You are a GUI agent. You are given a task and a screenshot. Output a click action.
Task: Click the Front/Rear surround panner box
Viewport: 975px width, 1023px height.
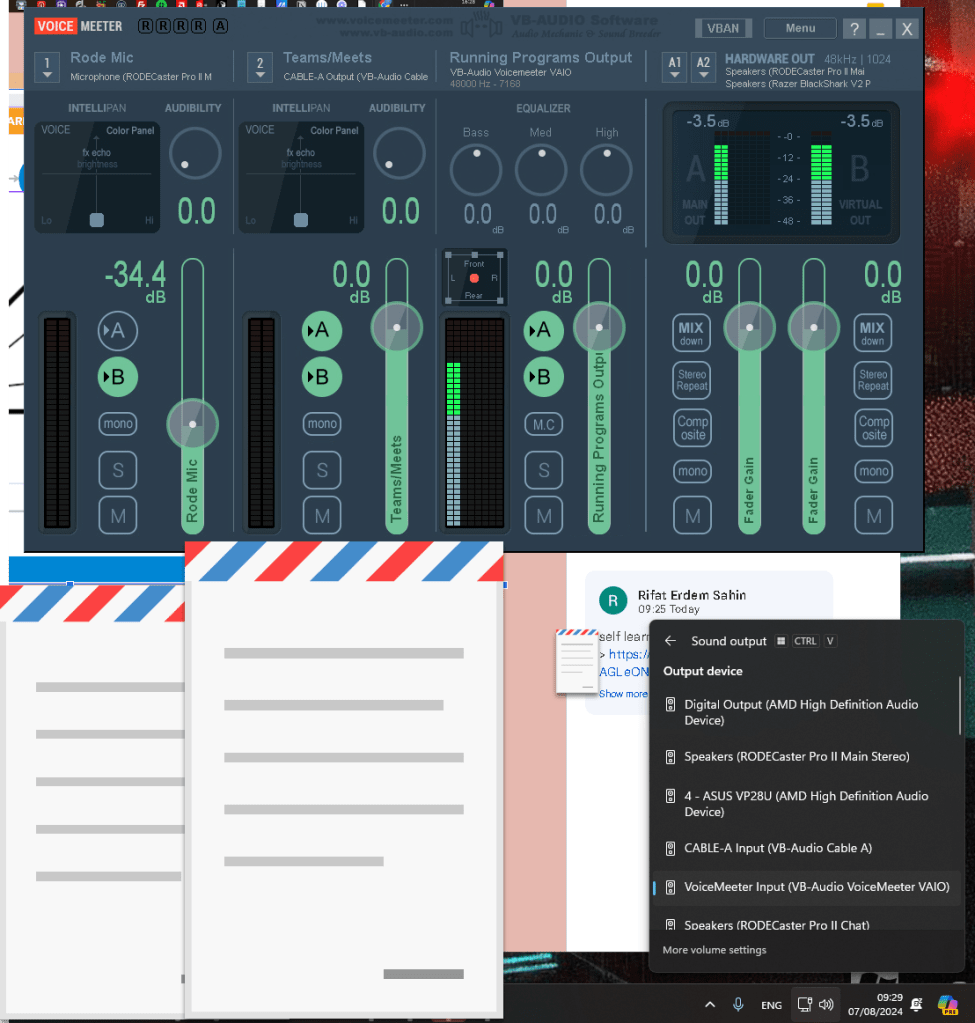point(474,278)
